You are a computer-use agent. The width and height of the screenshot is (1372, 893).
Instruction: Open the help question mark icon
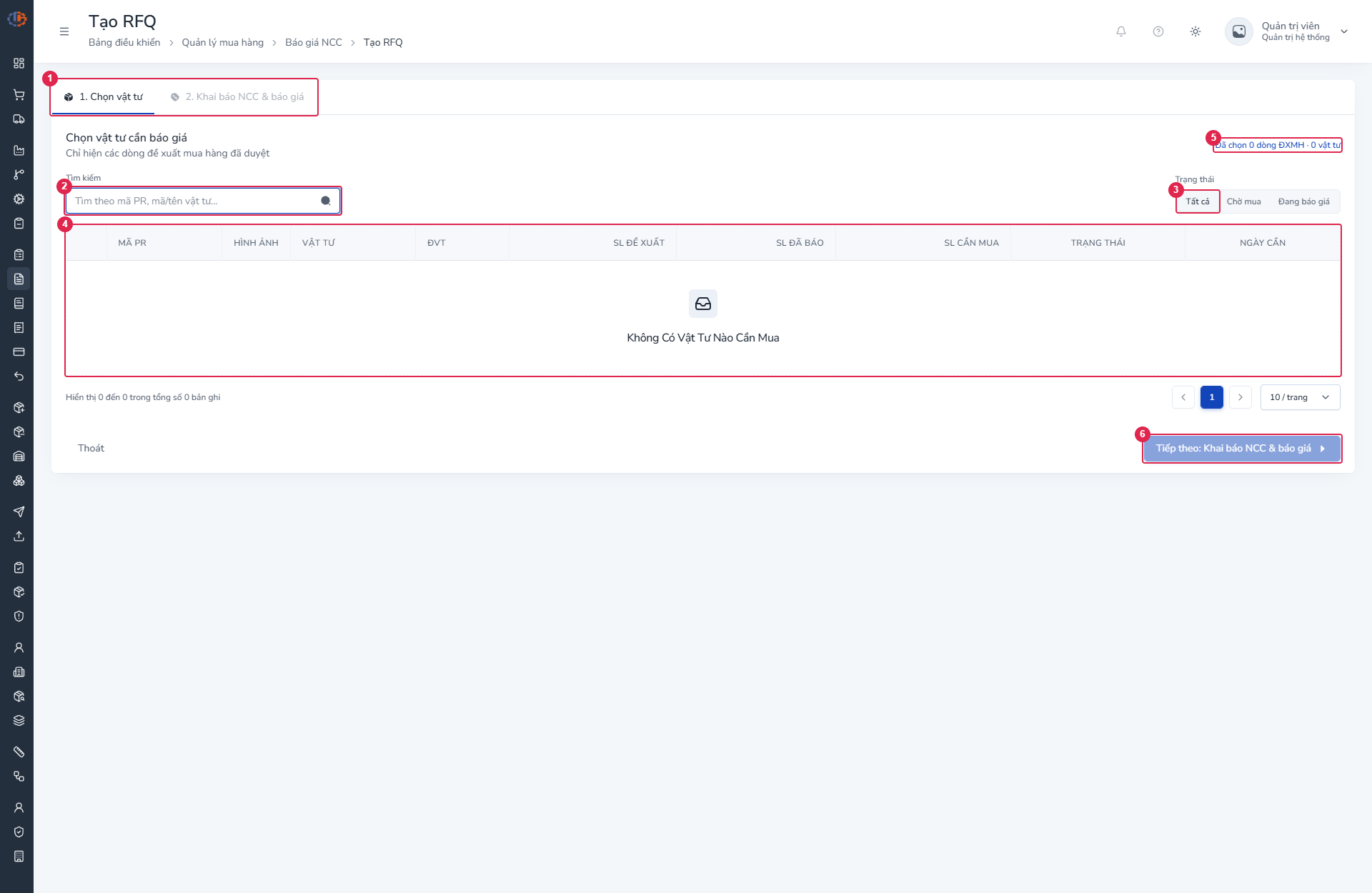[1158, 31]
